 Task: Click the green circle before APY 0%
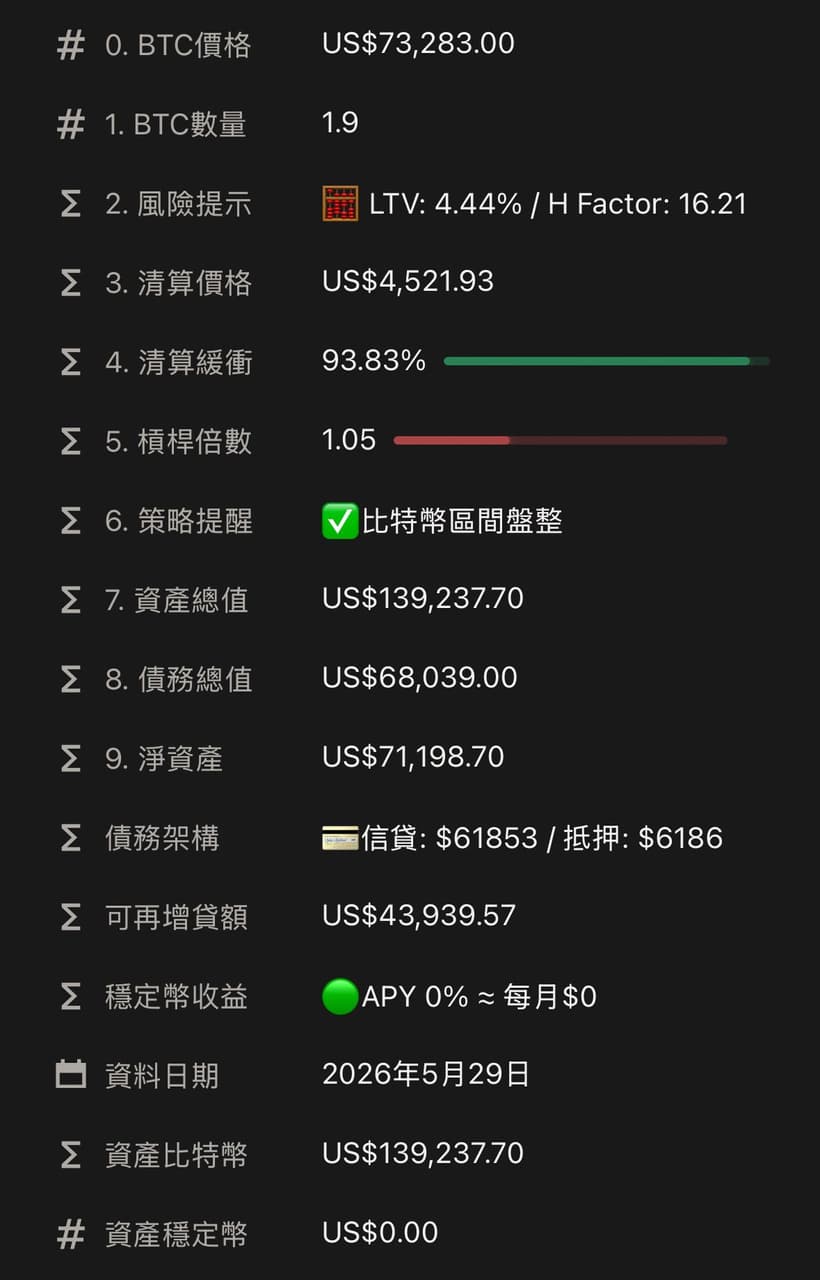click(x=340, y=997)
